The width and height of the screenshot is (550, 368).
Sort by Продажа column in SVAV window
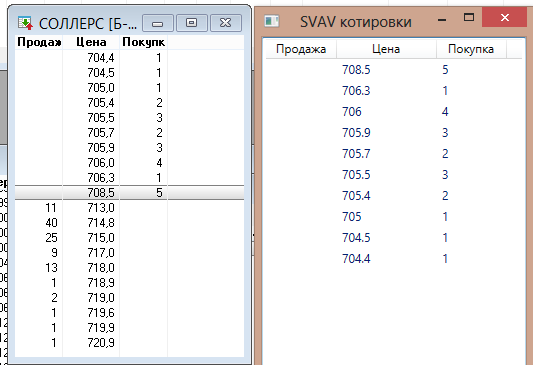point(301,49)
